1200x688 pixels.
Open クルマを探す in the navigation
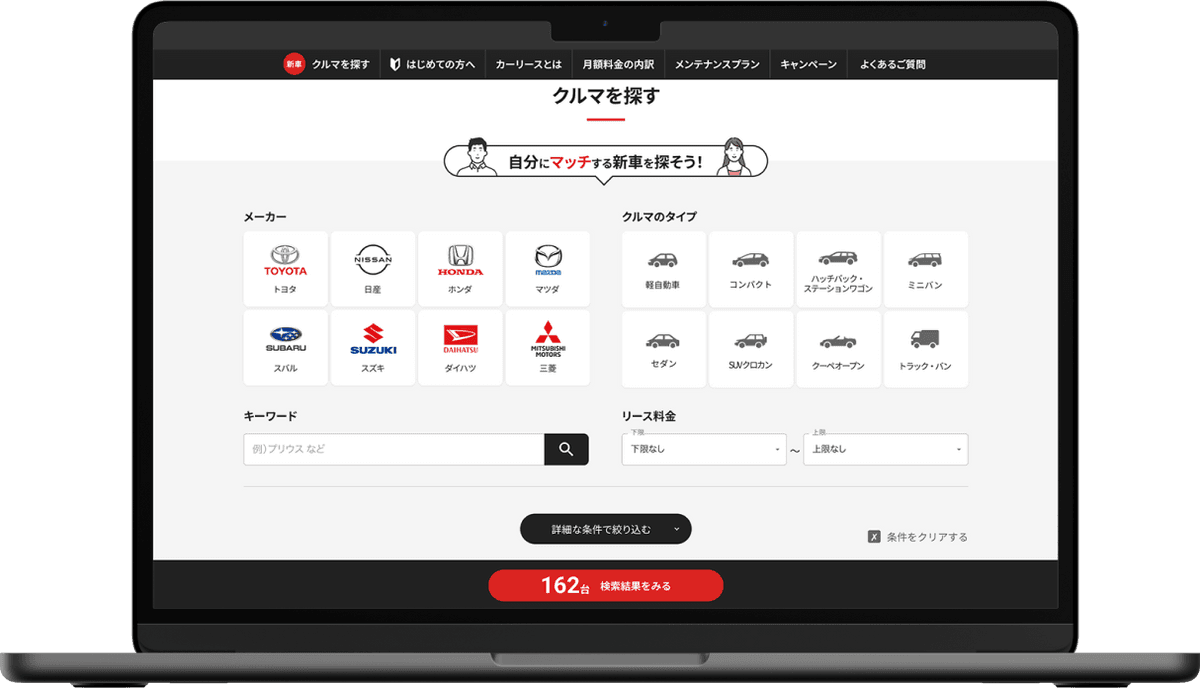pos(341,65)
